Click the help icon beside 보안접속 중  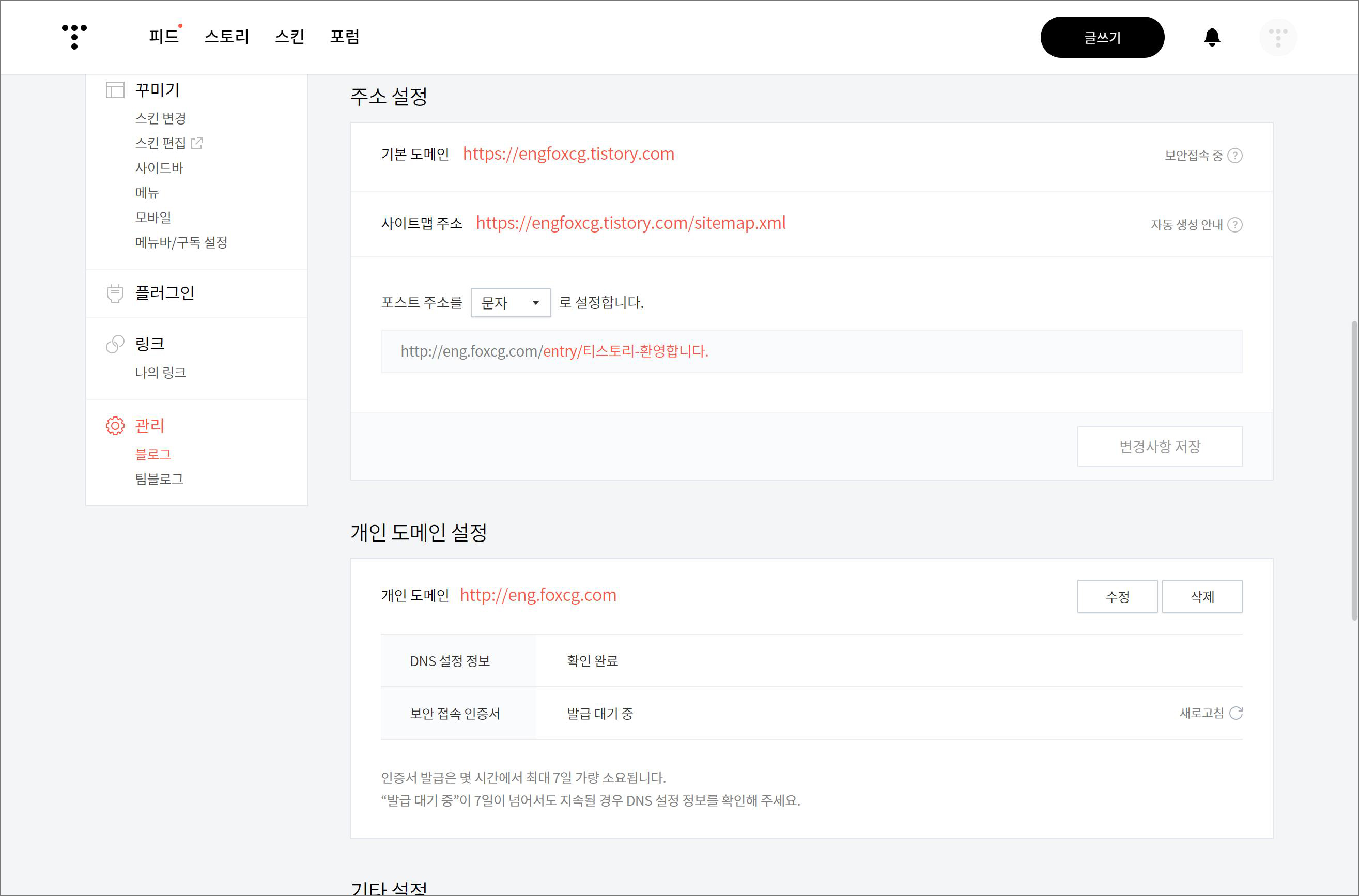[1235, 156]
